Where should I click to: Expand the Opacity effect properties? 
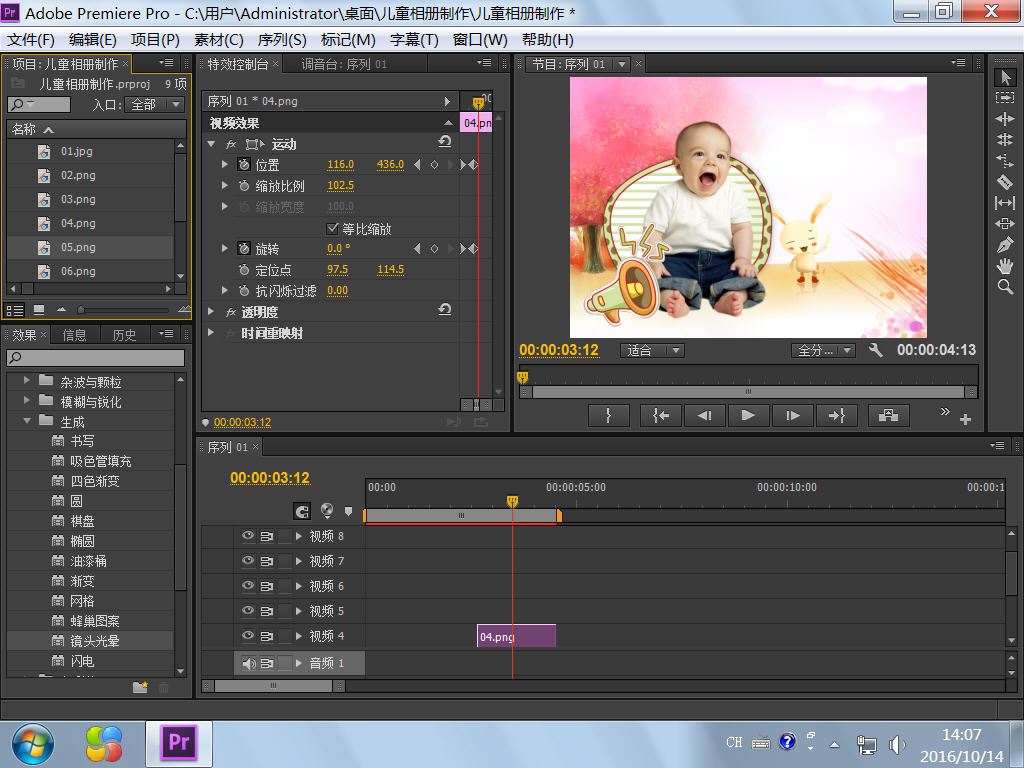point(211,312)
